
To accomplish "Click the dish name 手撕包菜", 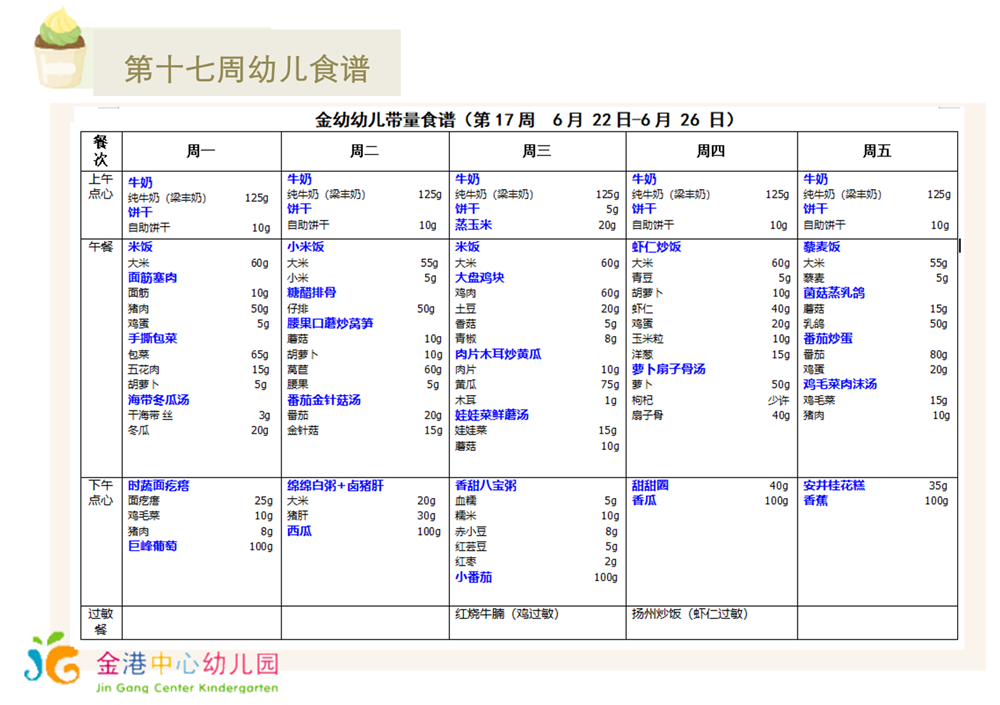I will point(152,338).
